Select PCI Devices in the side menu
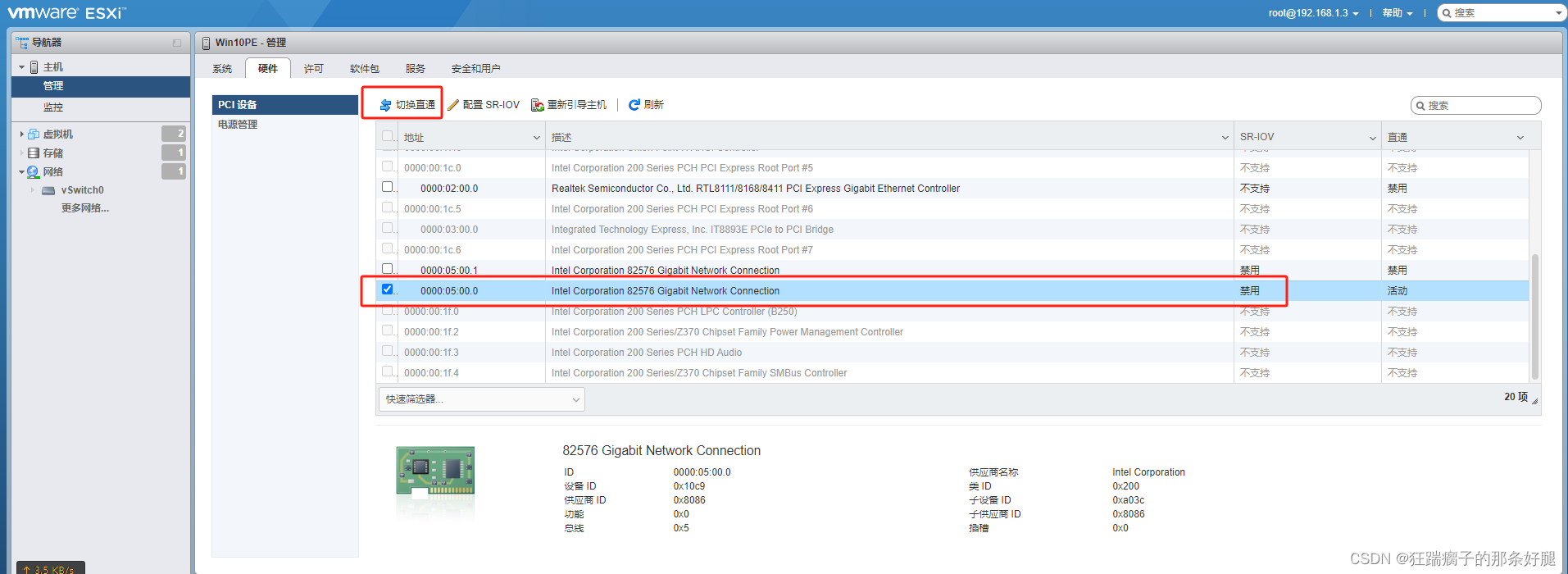The height and width of the screenshot is (574, 1568). click(285, 105)
